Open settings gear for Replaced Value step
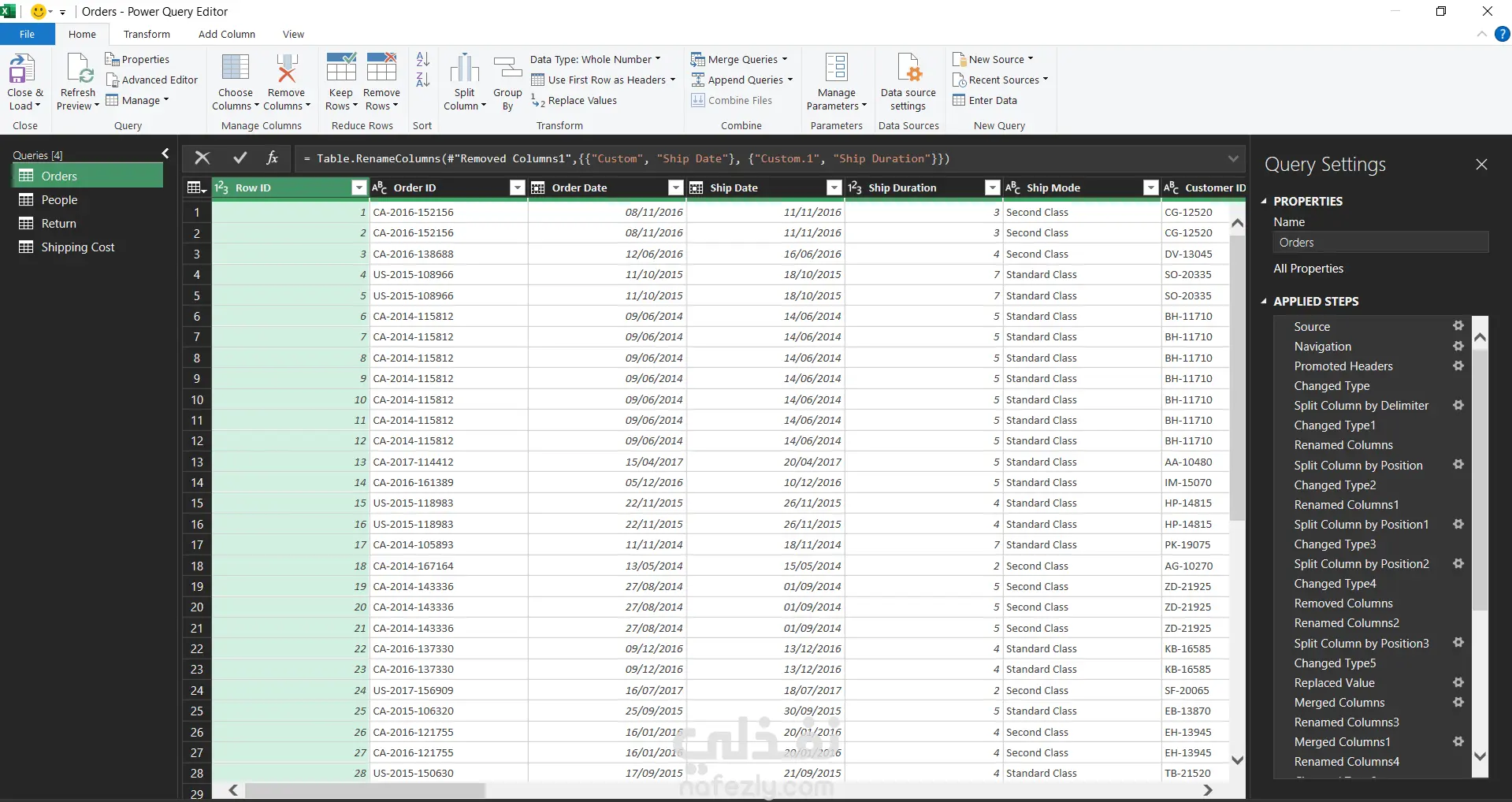This screenshot has width=1512, height=802. click(x=1458, y=682)
